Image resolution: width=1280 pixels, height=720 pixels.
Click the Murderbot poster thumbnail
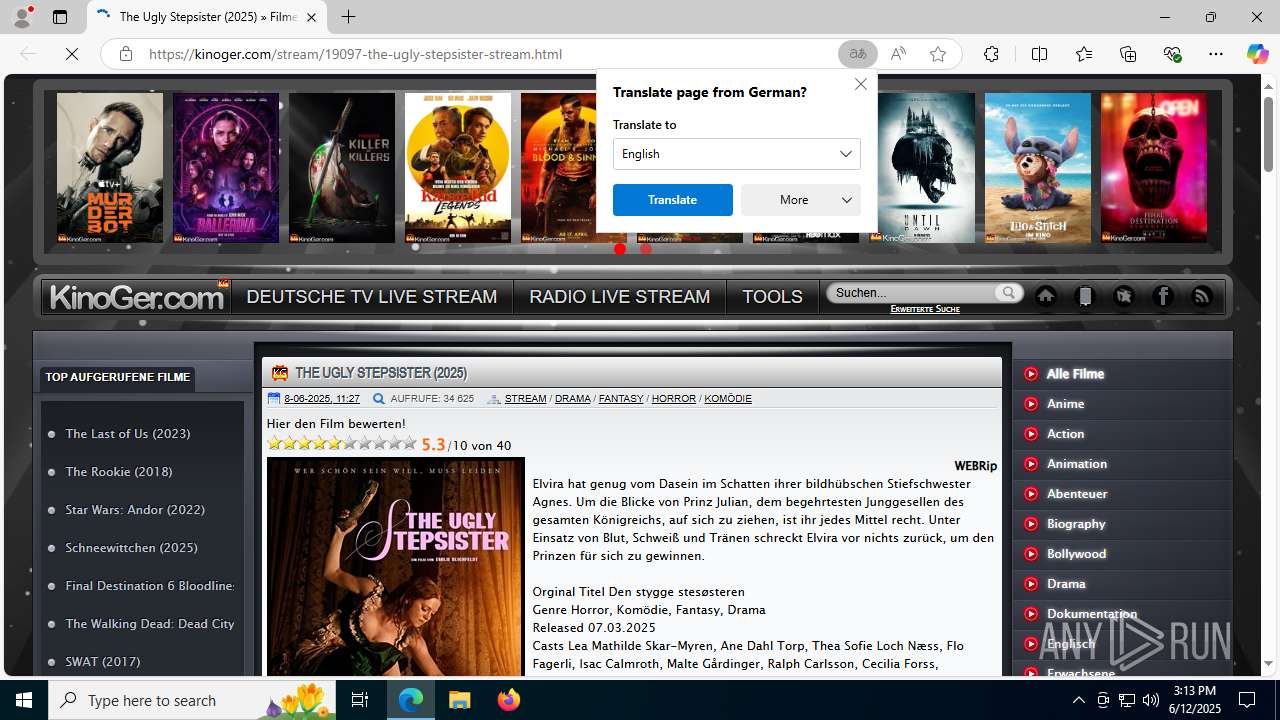pos(110,168)
